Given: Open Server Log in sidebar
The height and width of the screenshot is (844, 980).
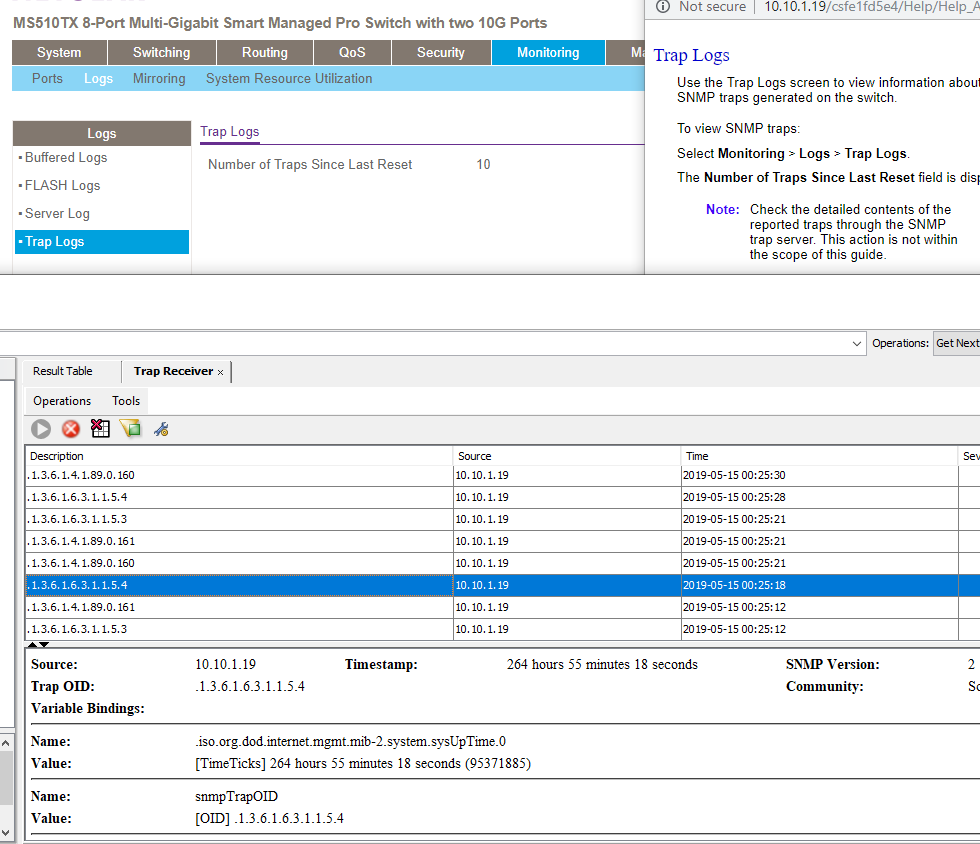Looking at the screenshot, I should [57, 214].
